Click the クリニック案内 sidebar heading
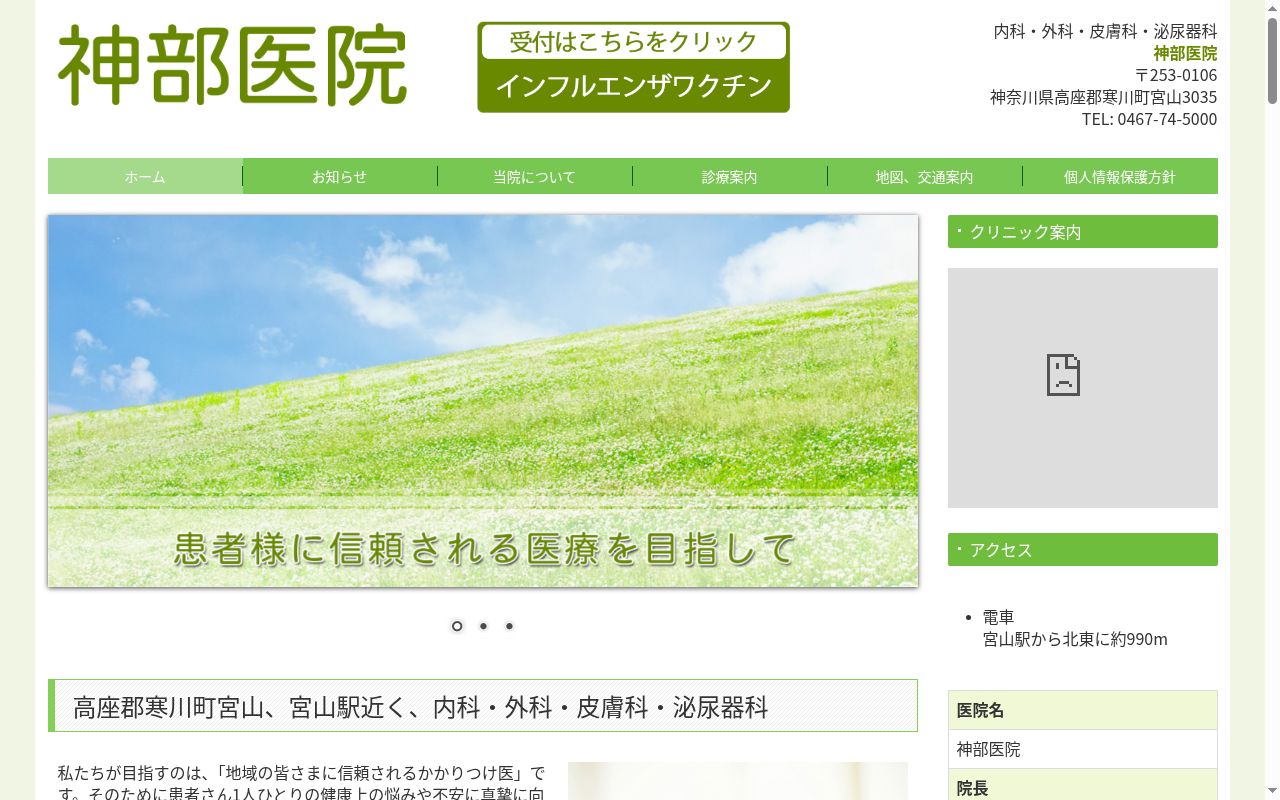1280x800 pixels. 1083,232
